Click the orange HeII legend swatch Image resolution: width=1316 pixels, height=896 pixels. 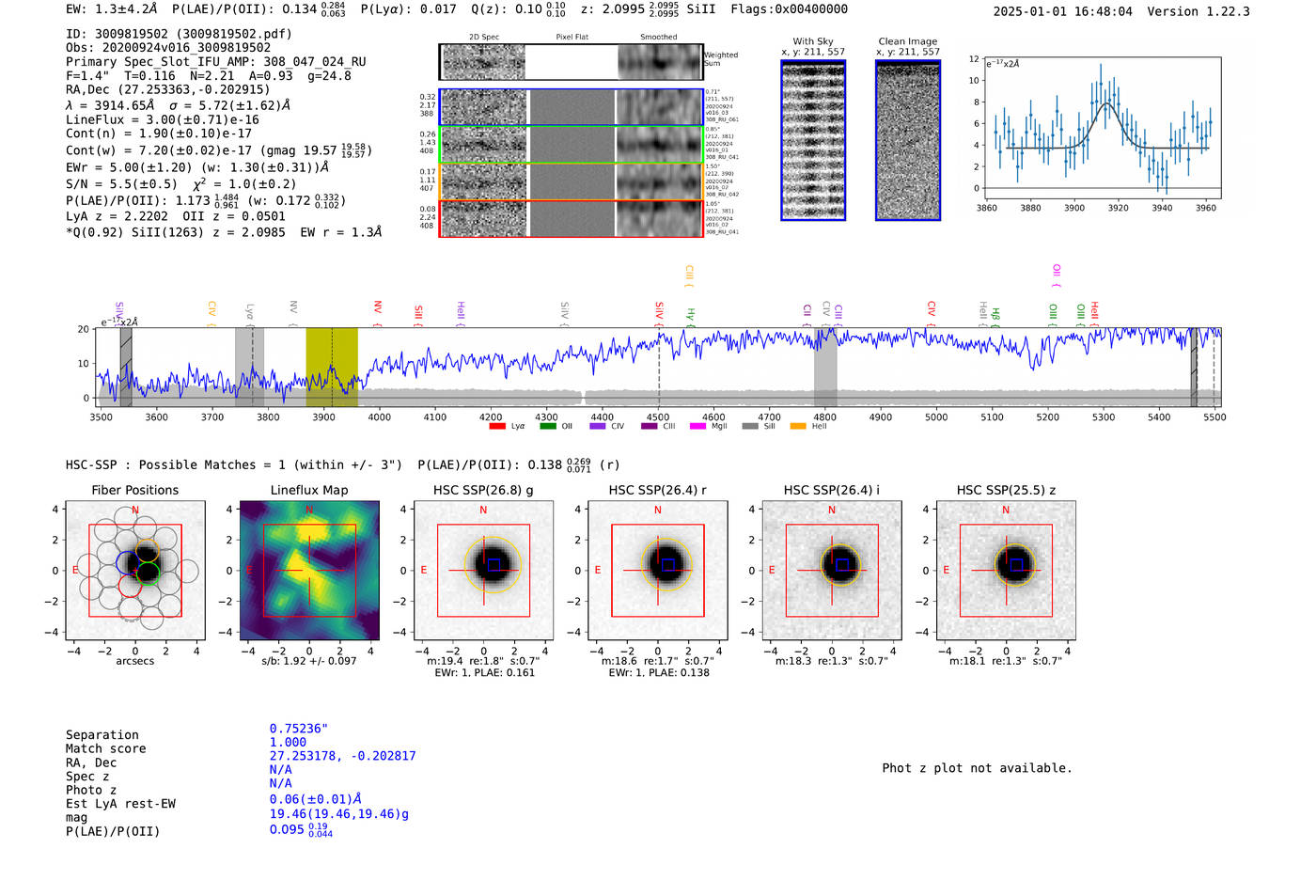798,427
